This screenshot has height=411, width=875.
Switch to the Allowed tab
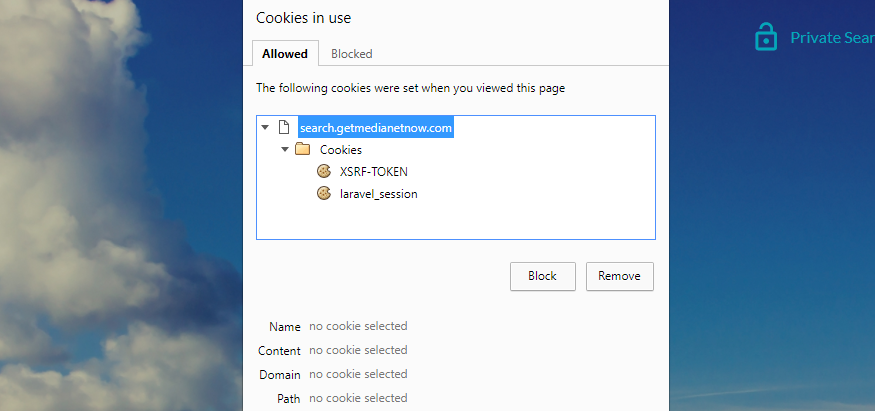(285, 54)
